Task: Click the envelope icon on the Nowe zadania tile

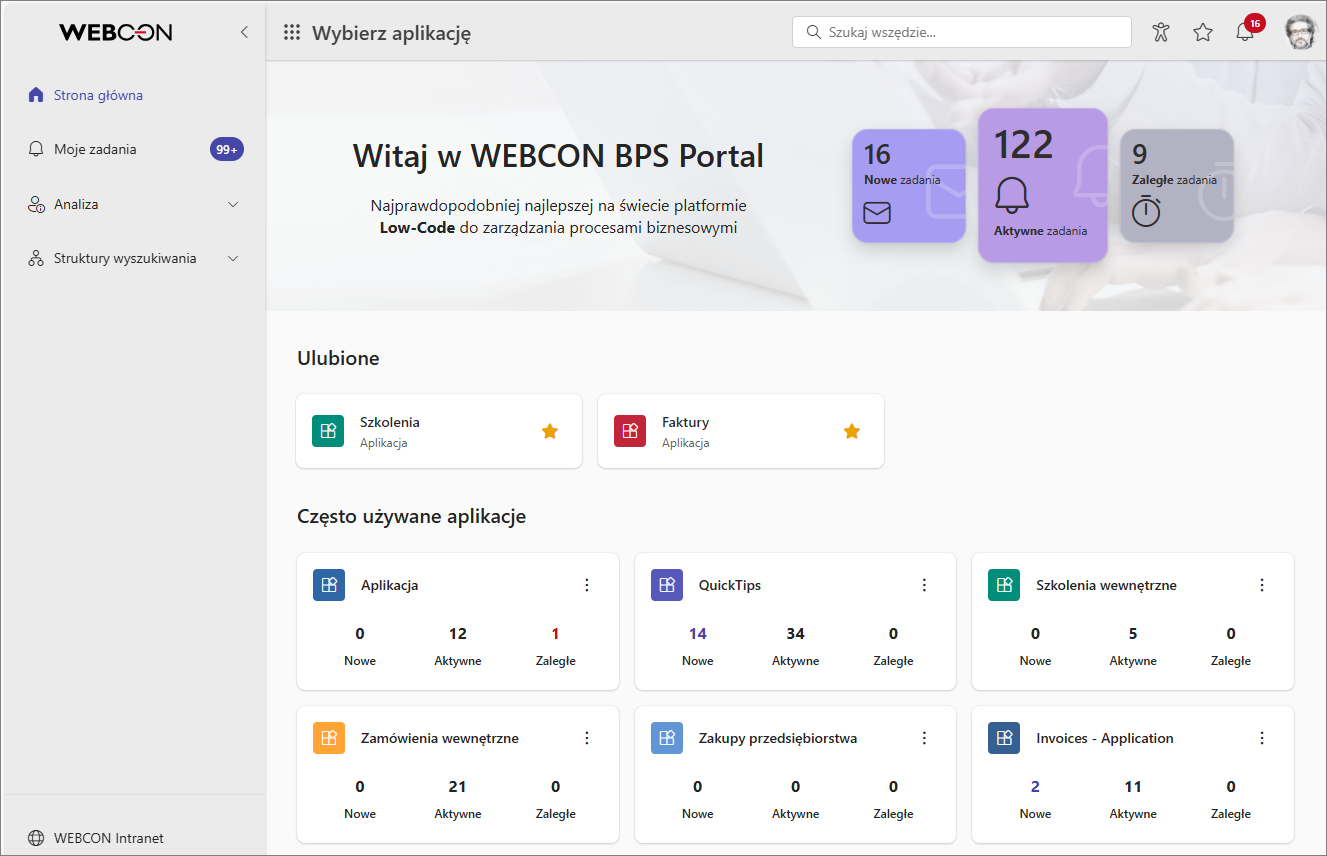Action: (877, 213)
